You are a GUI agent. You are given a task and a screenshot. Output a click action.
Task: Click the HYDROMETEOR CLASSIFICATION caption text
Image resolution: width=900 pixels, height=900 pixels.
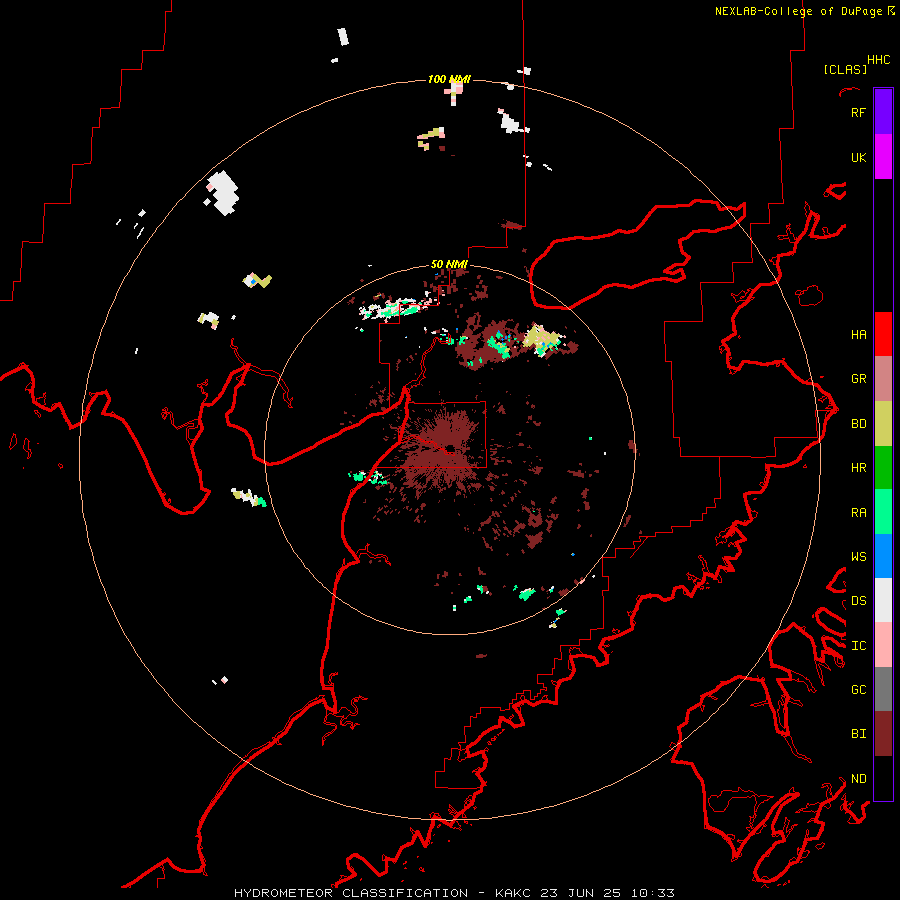coord(351,893)
